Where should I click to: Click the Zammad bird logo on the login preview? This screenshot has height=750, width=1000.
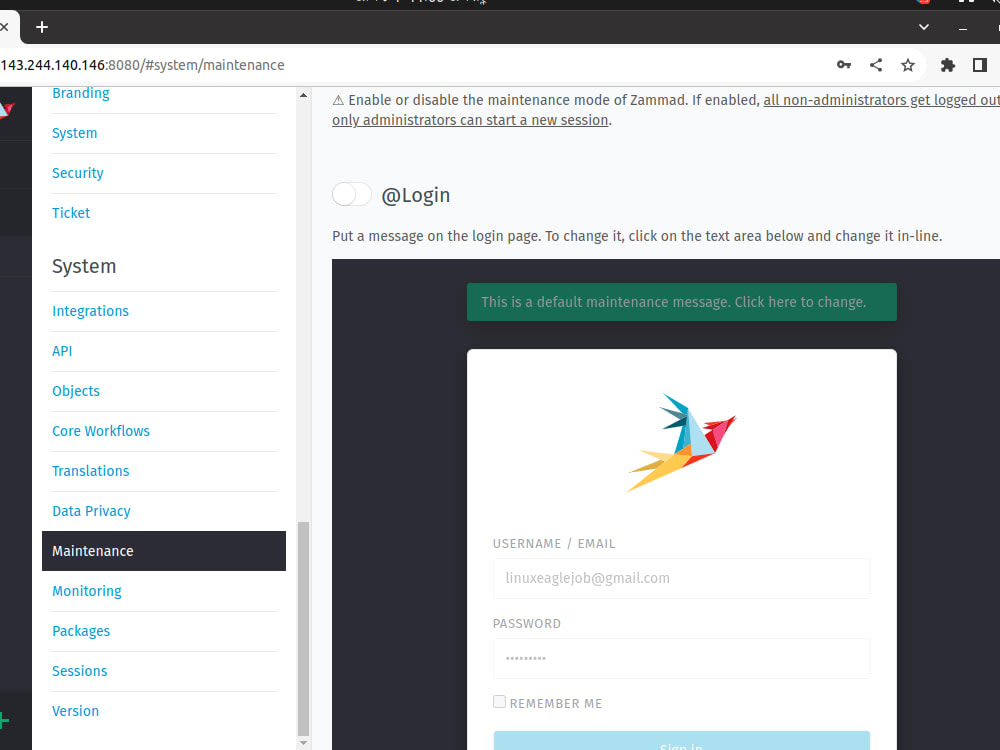coord(681,440)
